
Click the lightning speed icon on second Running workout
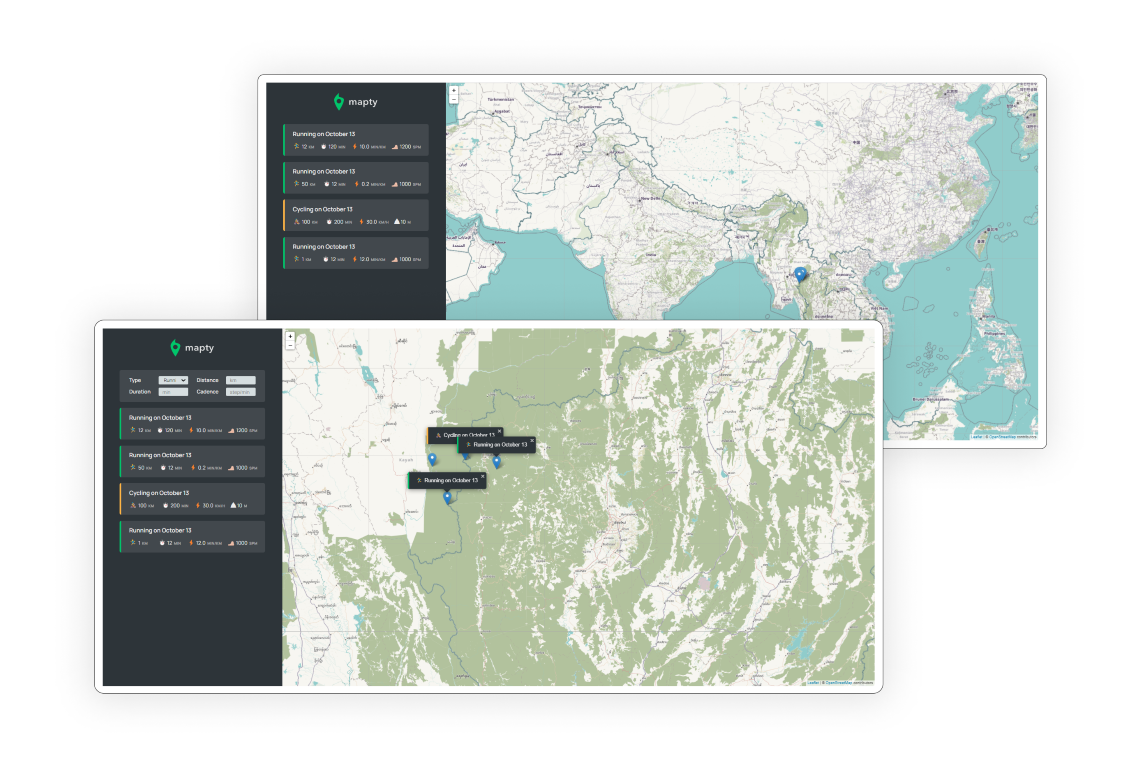tap(193, 465)
